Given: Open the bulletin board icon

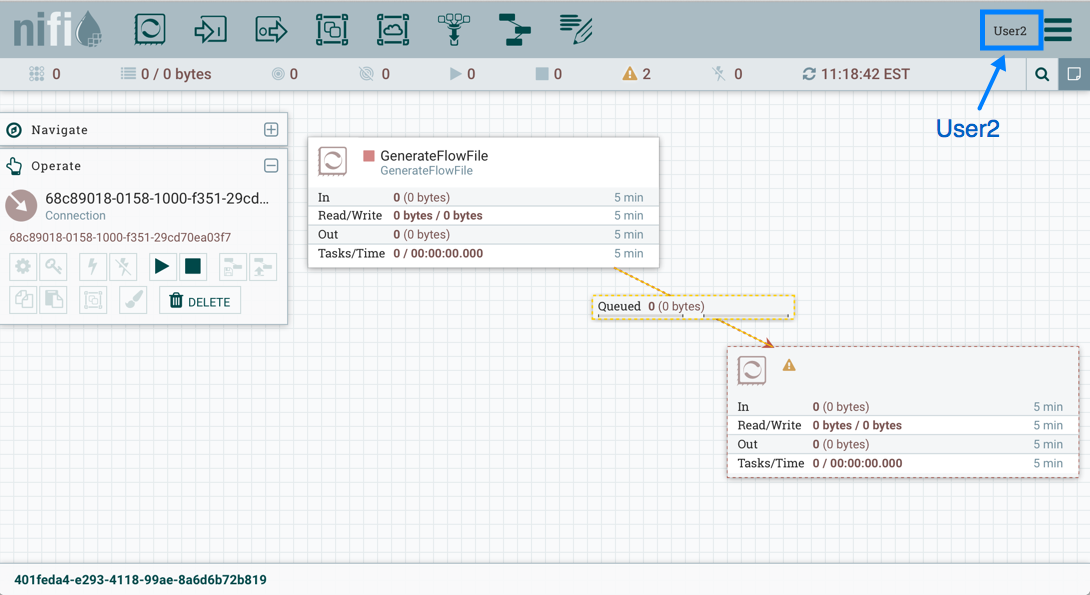Looking at the screenshot, I should pos(1074,74).
